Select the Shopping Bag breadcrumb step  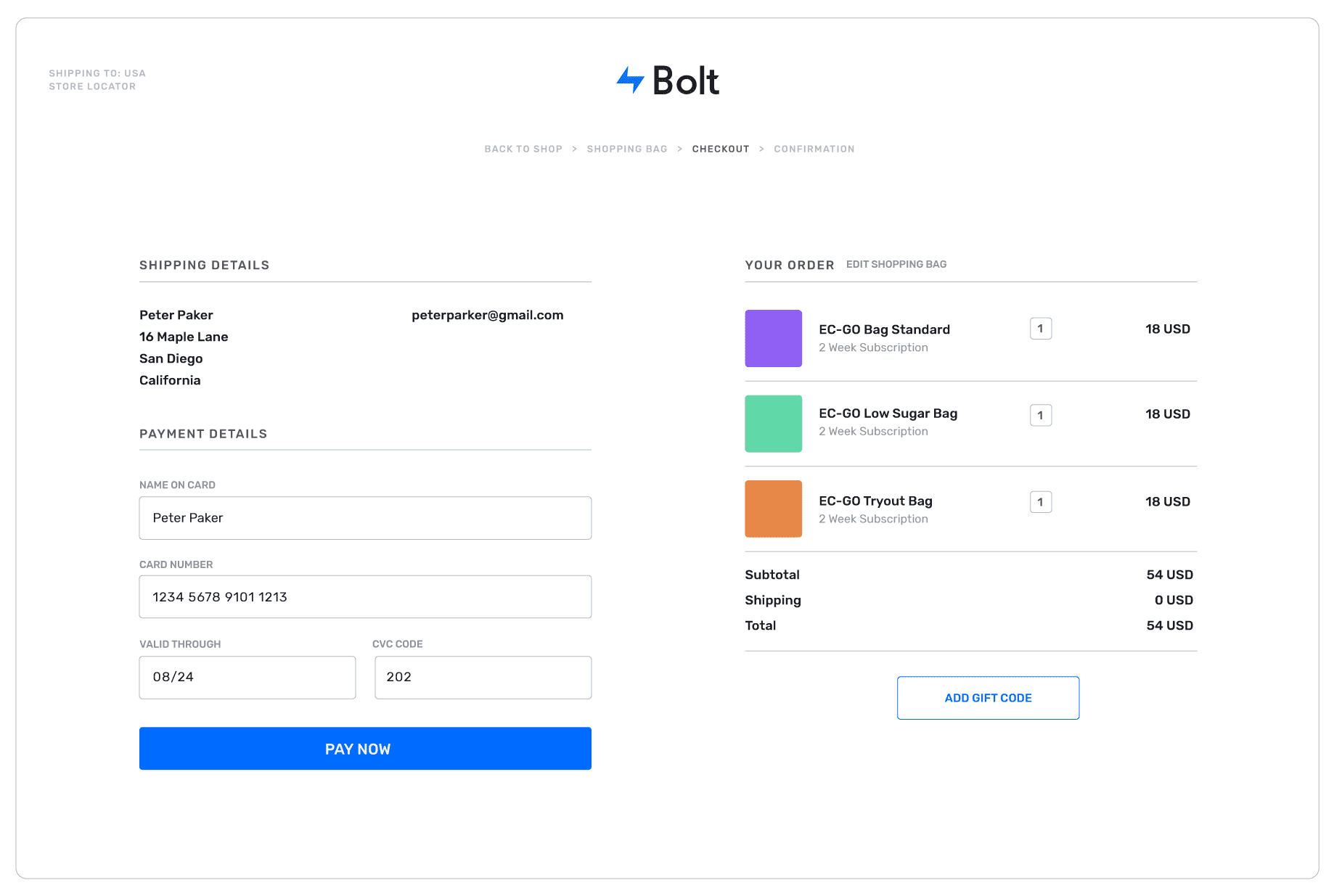tap(626, 148)
